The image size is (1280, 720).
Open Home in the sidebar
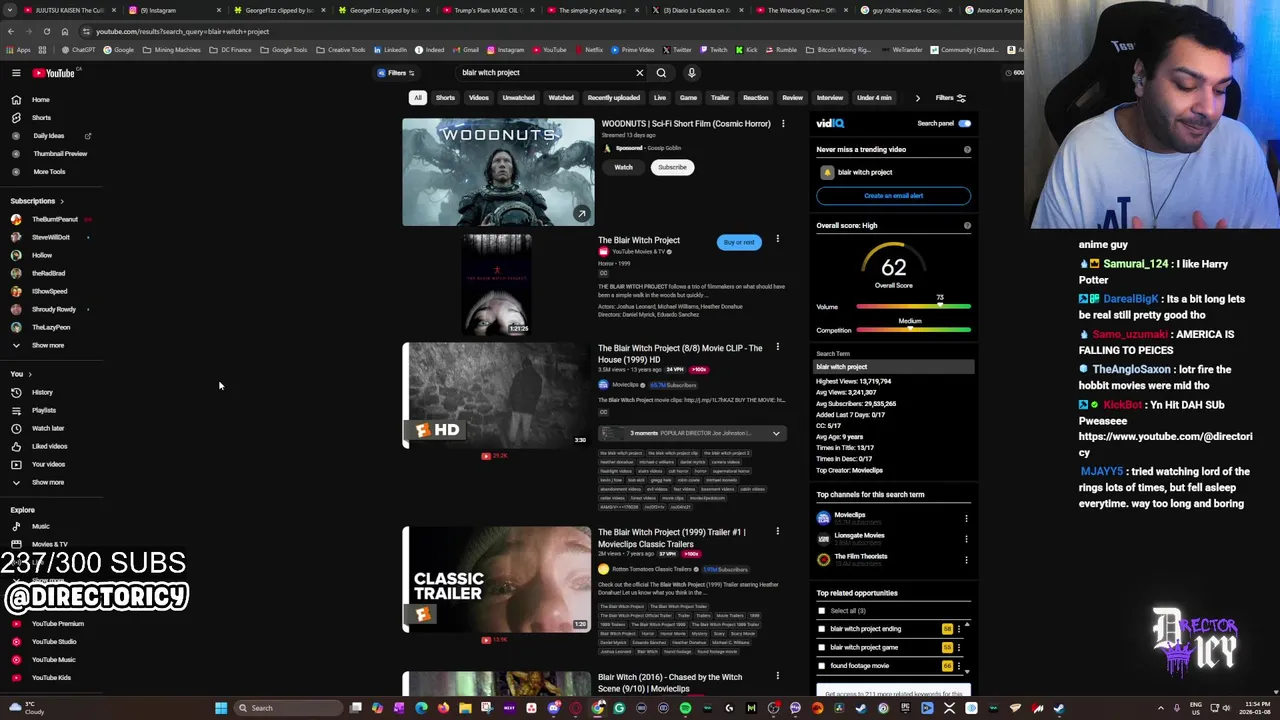pos(40,100)
